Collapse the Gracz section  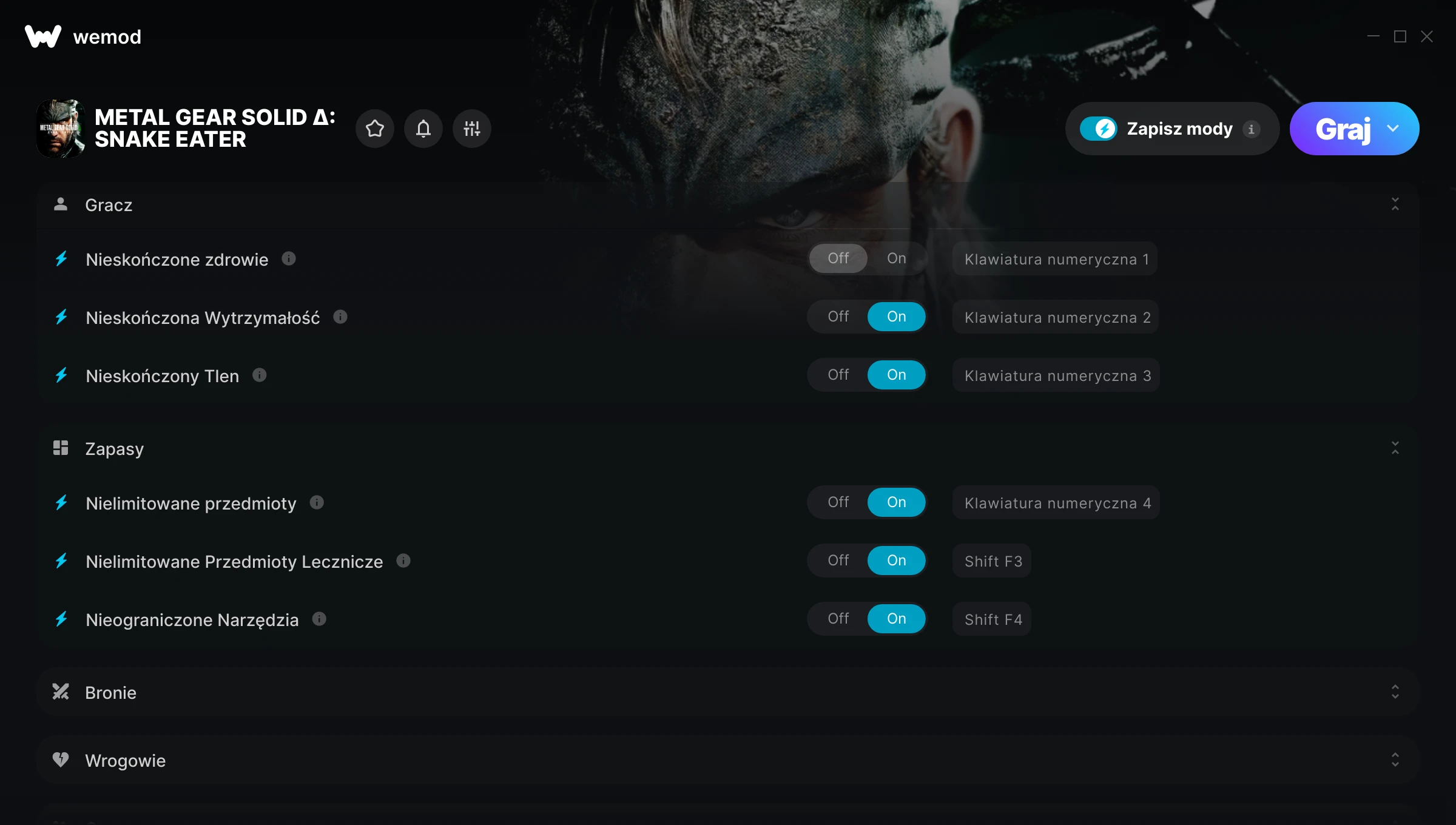[x=1395, y=204]
